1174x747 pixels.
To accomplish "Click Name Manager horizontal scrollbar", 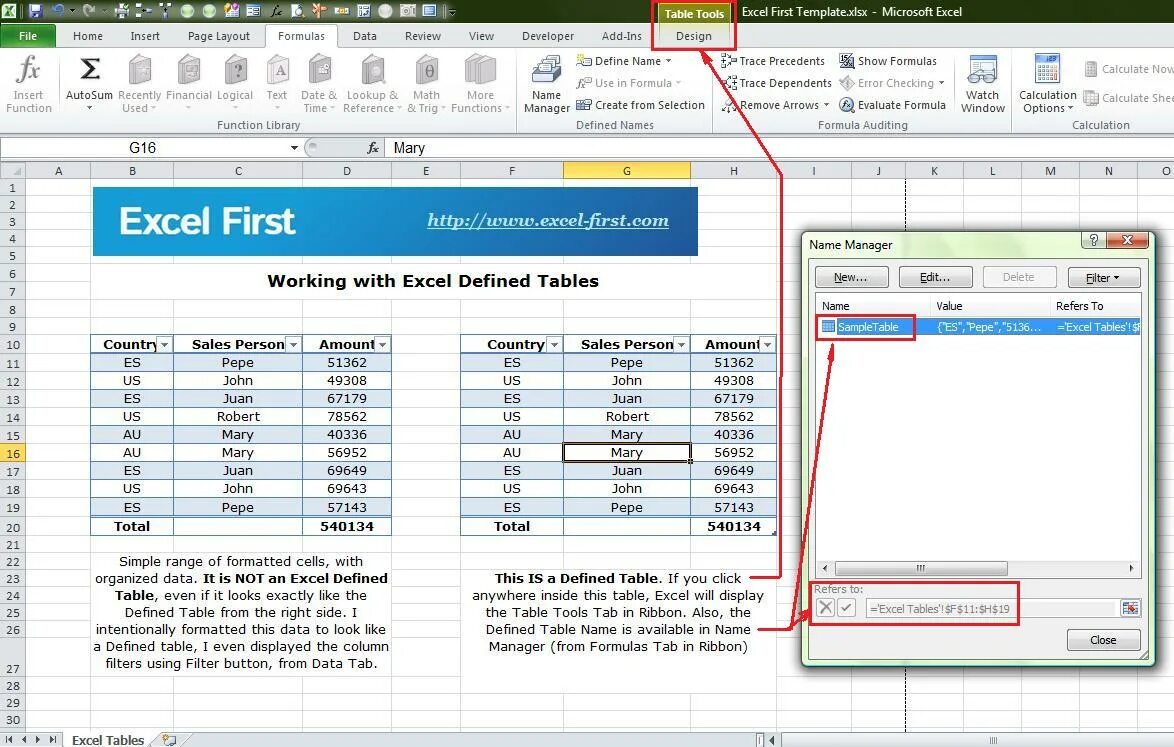I will (x=921, y=568).
